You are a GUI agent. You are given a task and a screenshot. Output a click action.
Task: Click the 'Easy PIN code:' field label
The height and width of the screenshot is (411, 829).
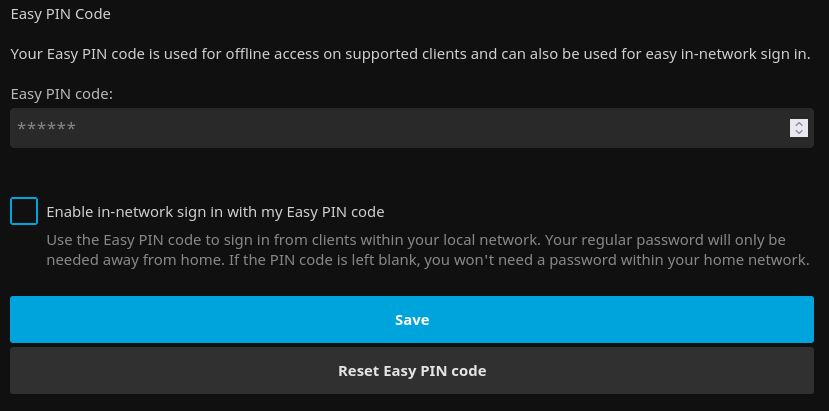tap(61, 93)
